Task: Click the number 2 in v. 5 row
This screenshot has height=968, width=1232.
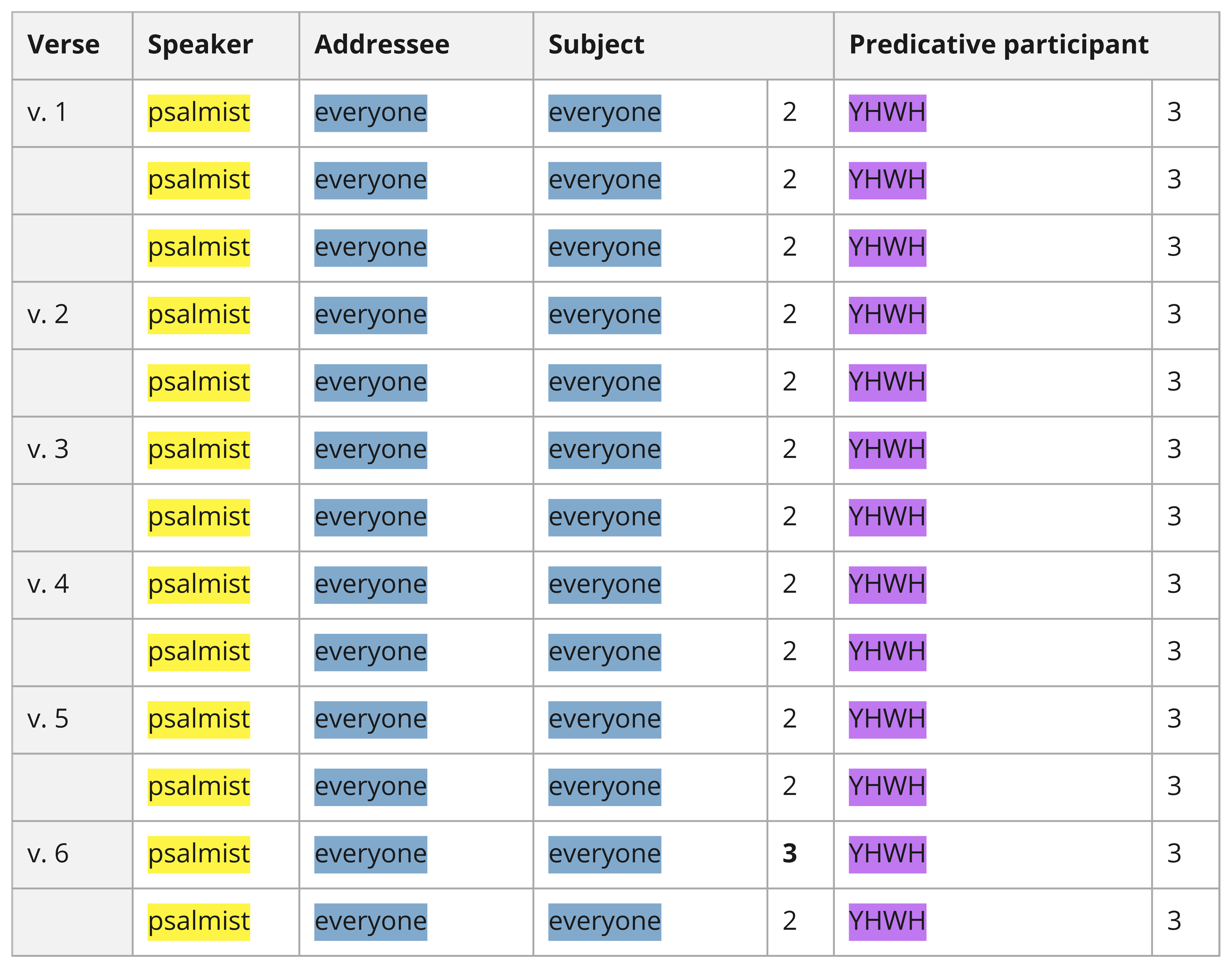Action: (789, 719)
